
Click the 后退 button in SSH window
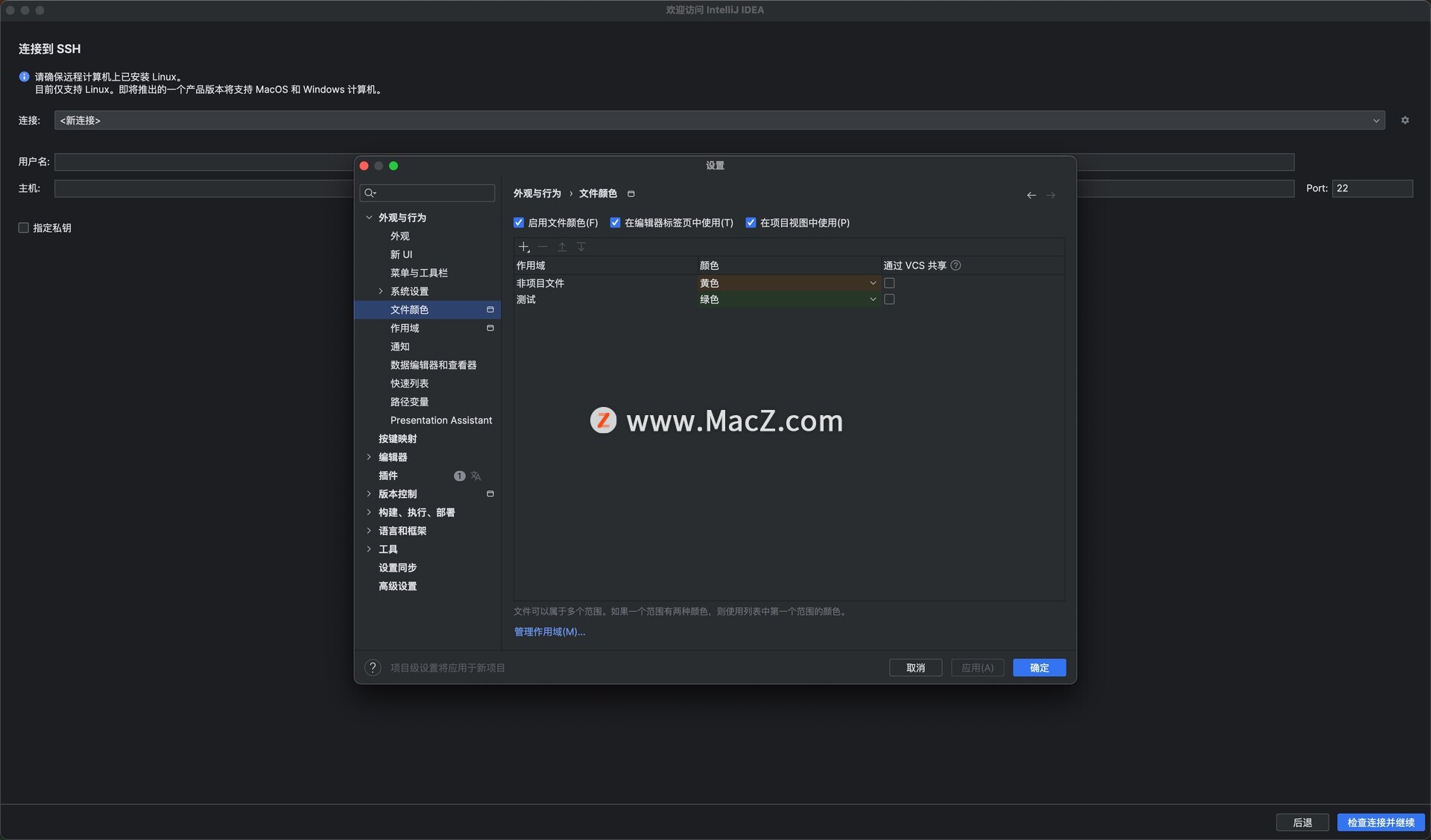(x=1302, y=823)
